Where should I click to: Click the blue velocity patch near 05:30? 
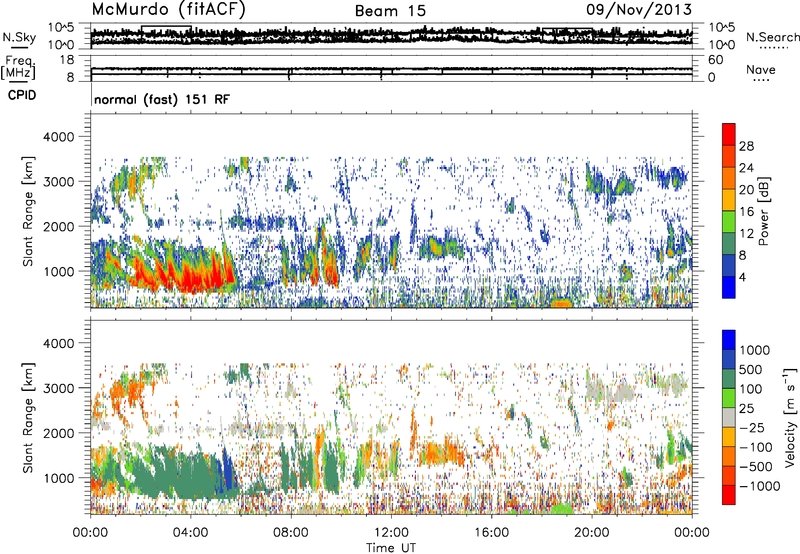pos(228,472)
